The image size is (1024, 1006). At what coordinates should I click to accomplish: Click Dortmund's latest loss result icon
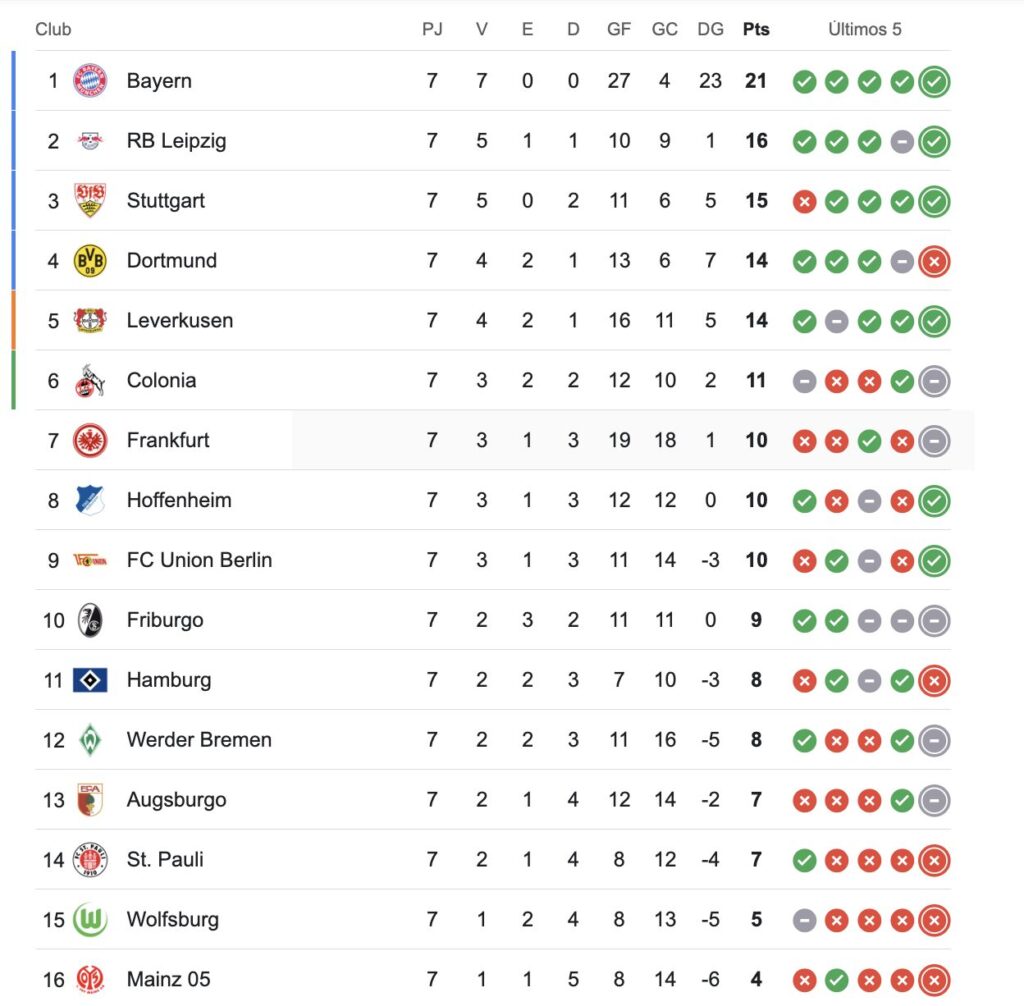934,261
